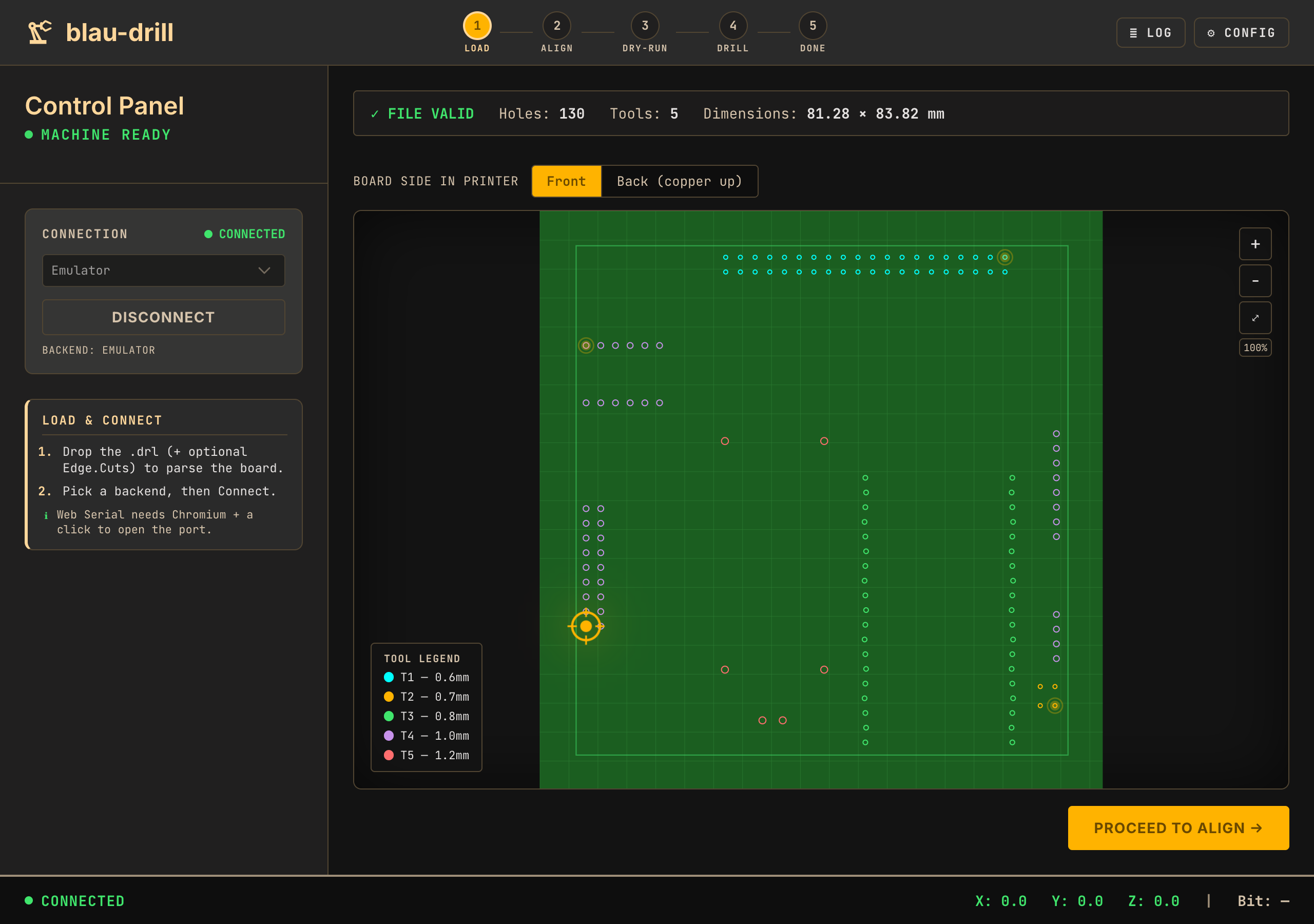Image resolution: width=1314 pixels, height=924 pixels.
Task: Click the T4 – 1.0mm purple legend swatch
Action: coord(389,736)
